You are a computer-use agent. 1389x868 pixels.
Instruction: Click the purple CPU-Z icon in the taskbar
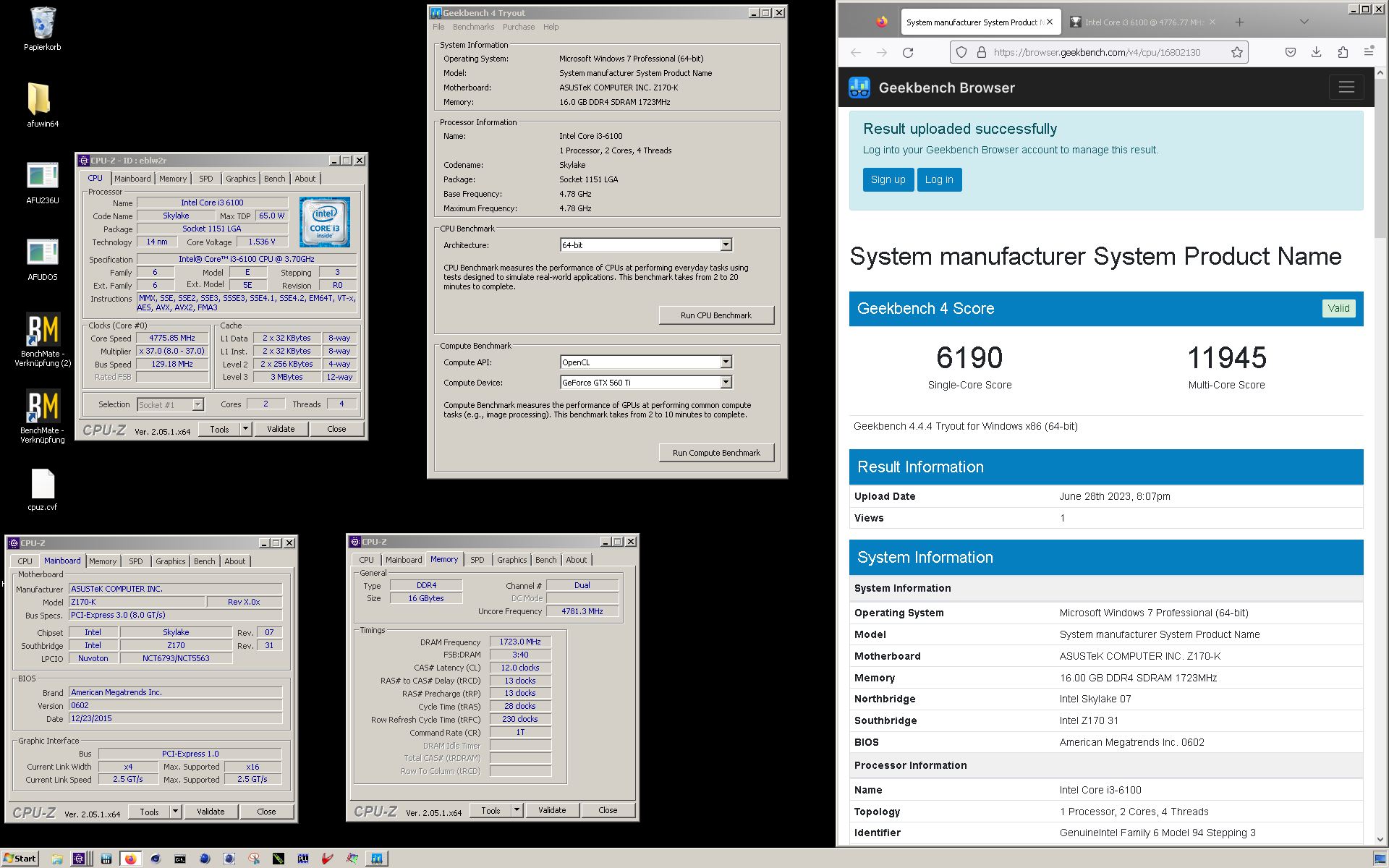80,859
